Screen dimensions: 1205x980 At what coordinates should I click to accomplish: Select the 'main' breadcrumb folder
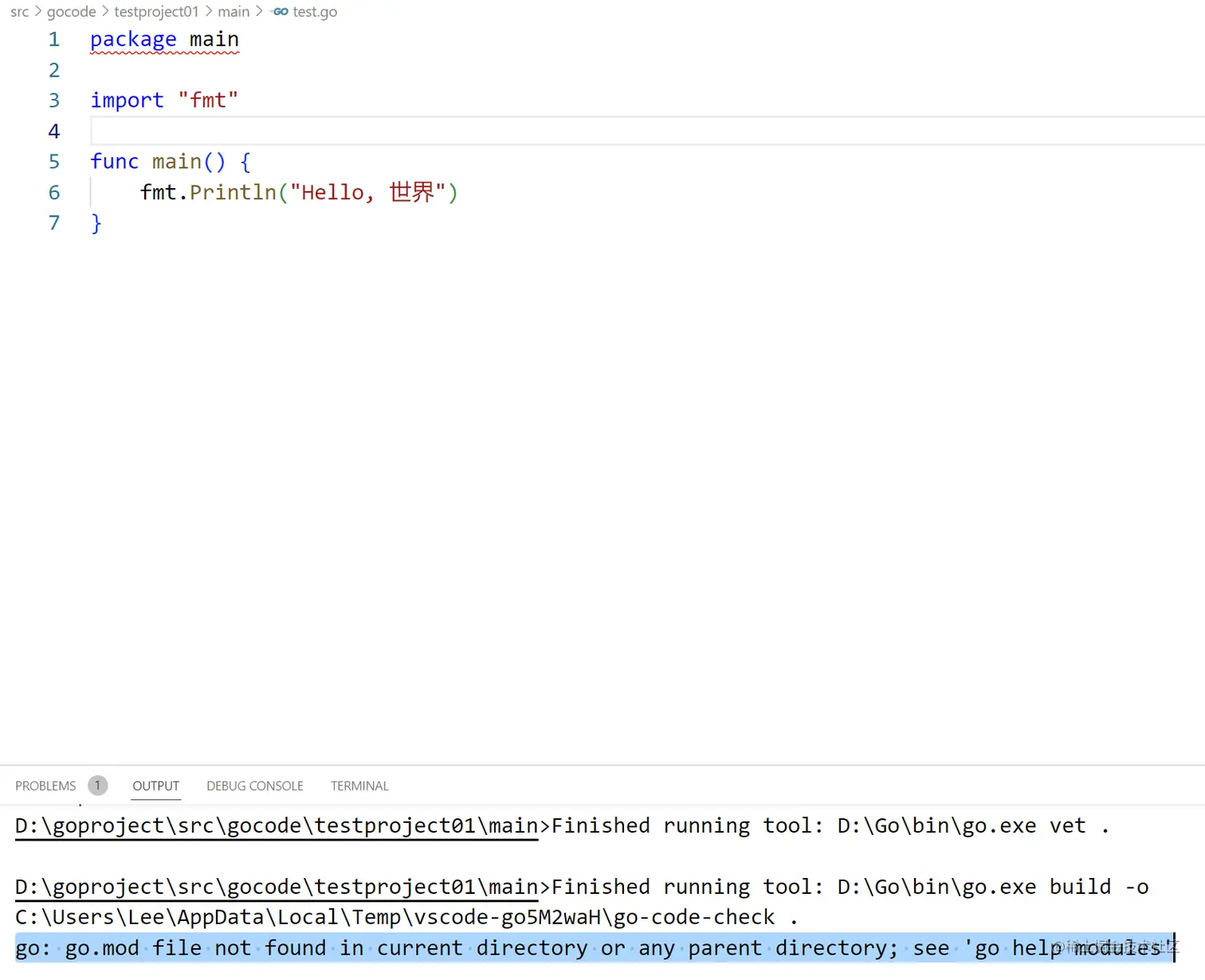(234, 12)
